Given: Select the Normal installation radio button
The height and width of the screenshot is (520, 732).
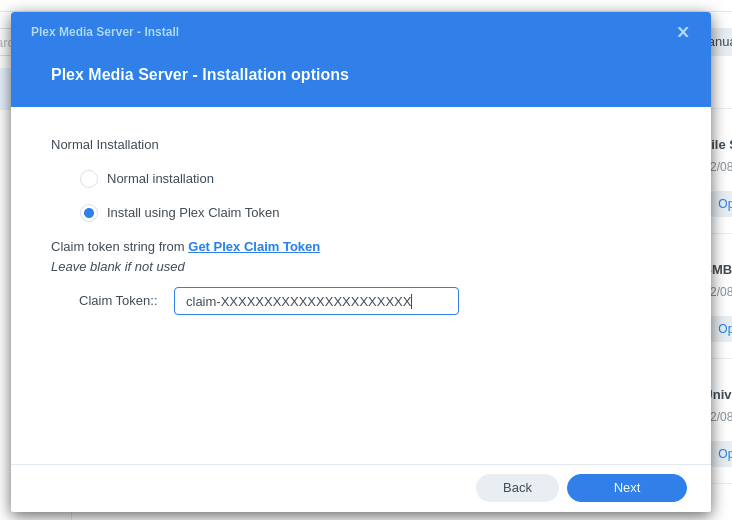Looking at the screenshot, I should [89, 179].
